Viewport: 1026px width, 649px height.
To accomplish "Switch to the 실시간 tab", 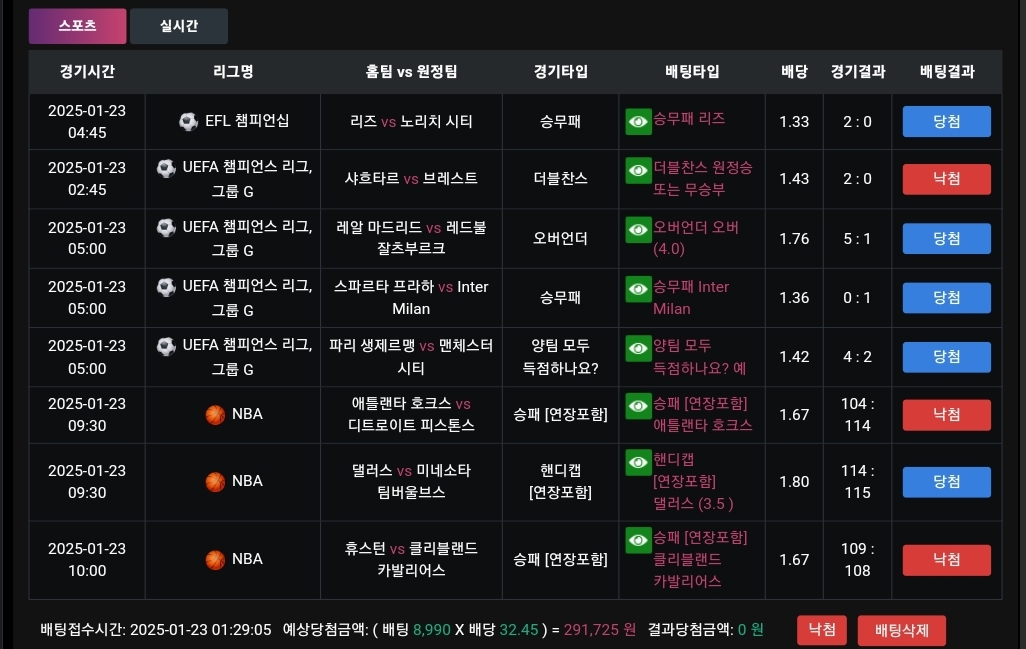I will click(x=179, y=26).
